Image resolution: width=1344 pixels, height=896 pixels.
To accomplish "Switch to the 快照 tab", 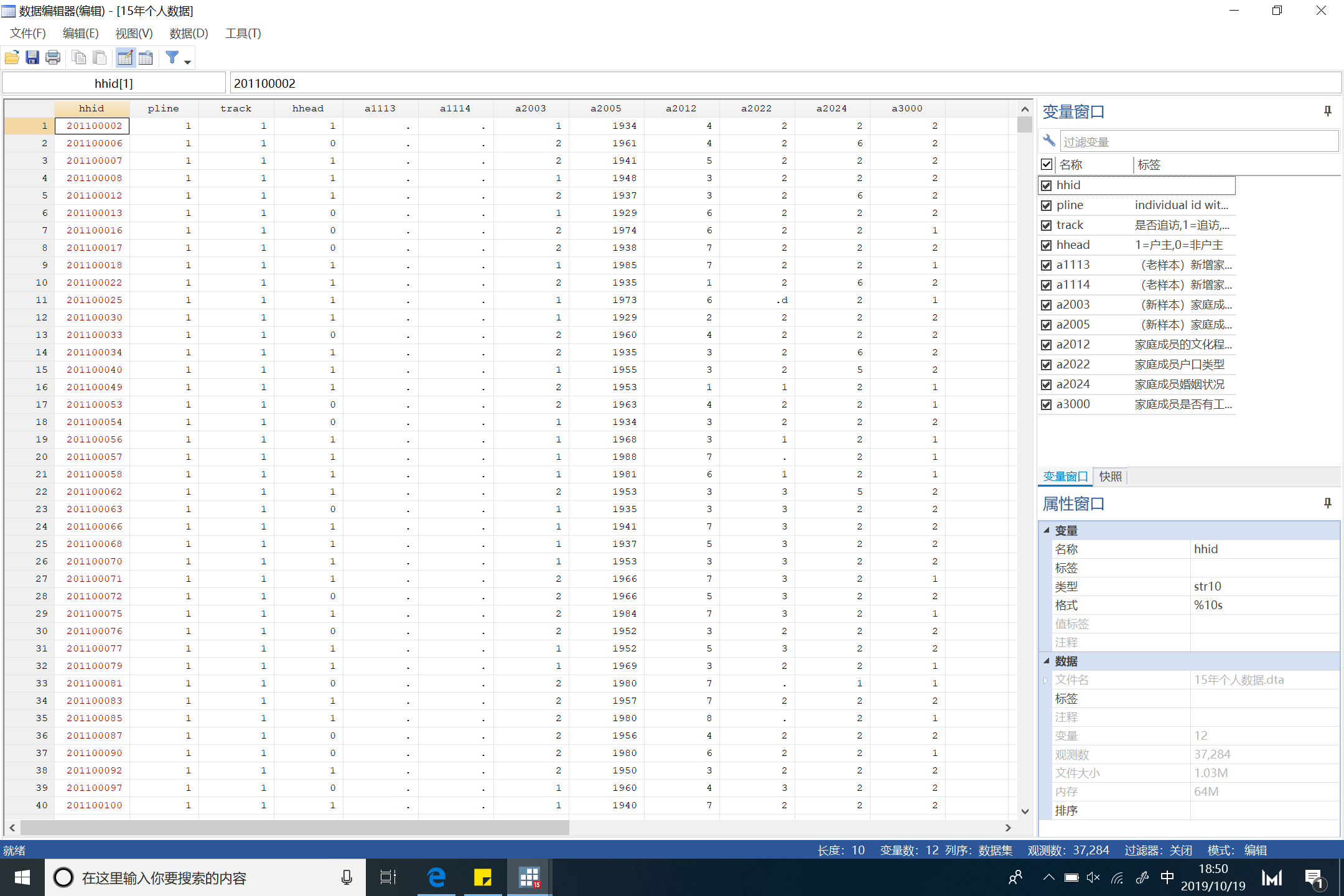I will click(x=1110, y=477).
